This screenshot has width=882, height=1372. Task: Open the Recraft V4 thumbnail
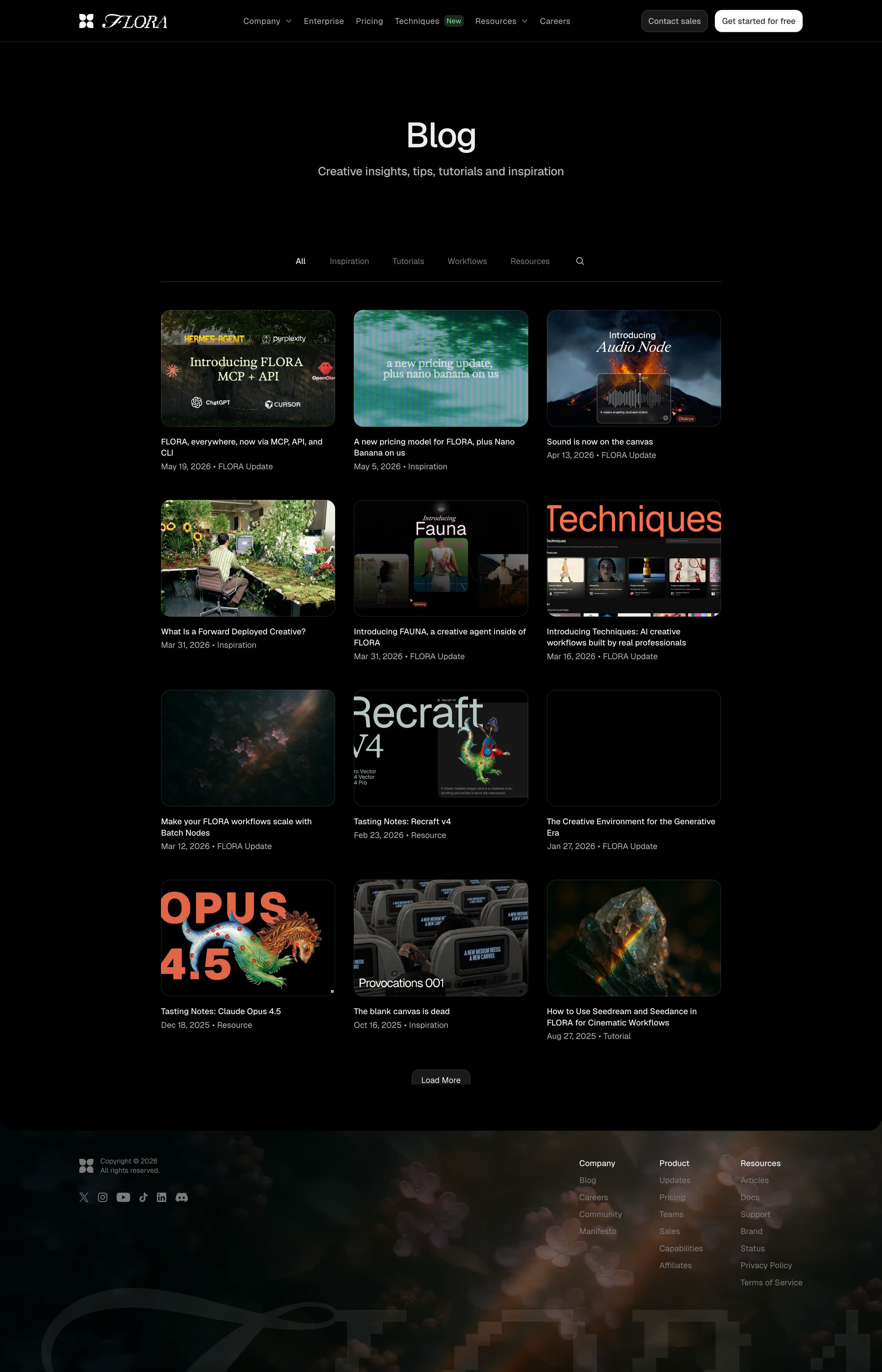pos(441,748)
